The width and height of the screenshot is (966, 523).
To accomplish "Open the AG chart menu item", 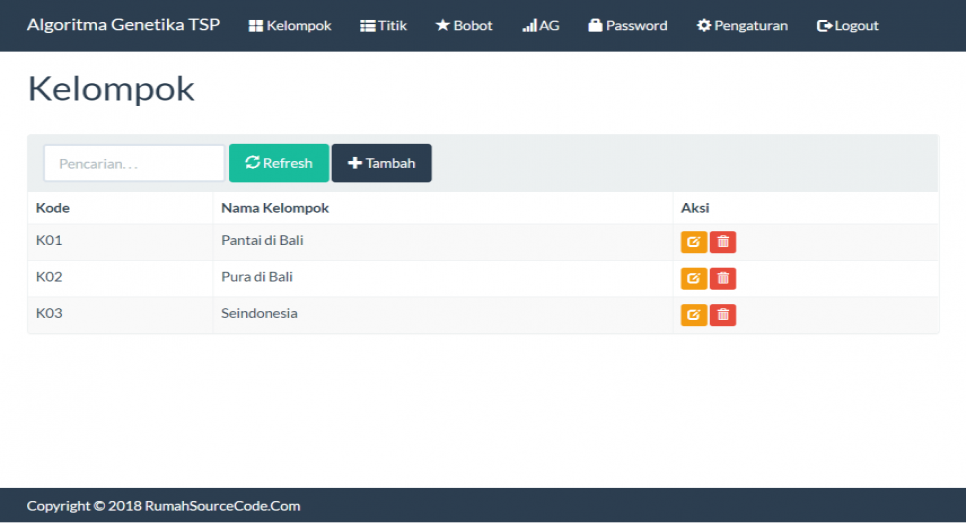I will [541, 26].
